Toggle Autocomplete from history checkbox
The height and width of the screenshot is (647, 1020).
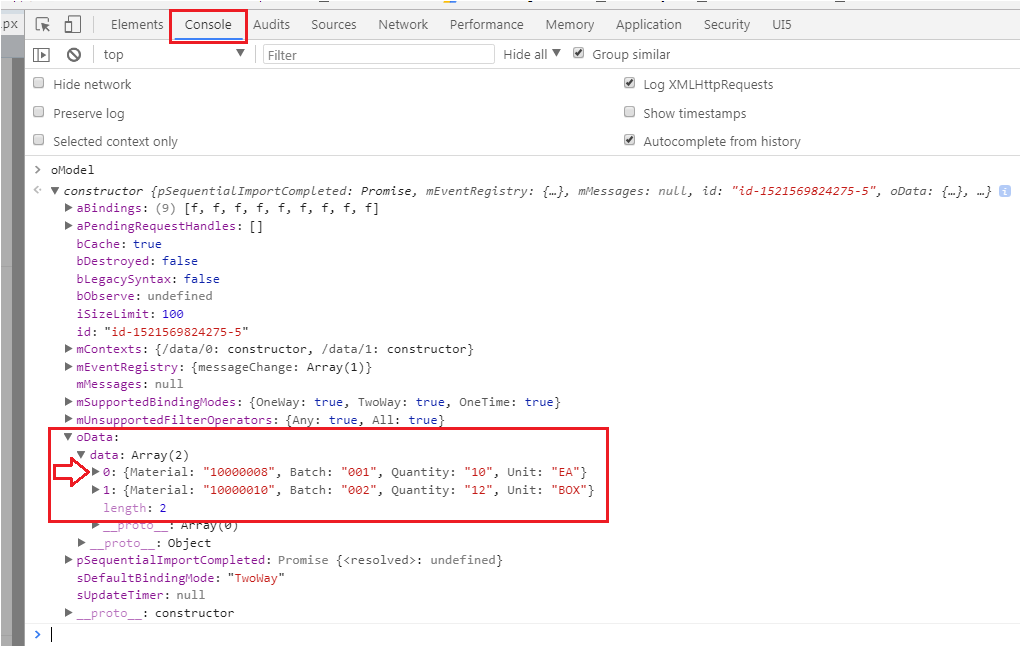pyautogui.click(x=629, y=140)
